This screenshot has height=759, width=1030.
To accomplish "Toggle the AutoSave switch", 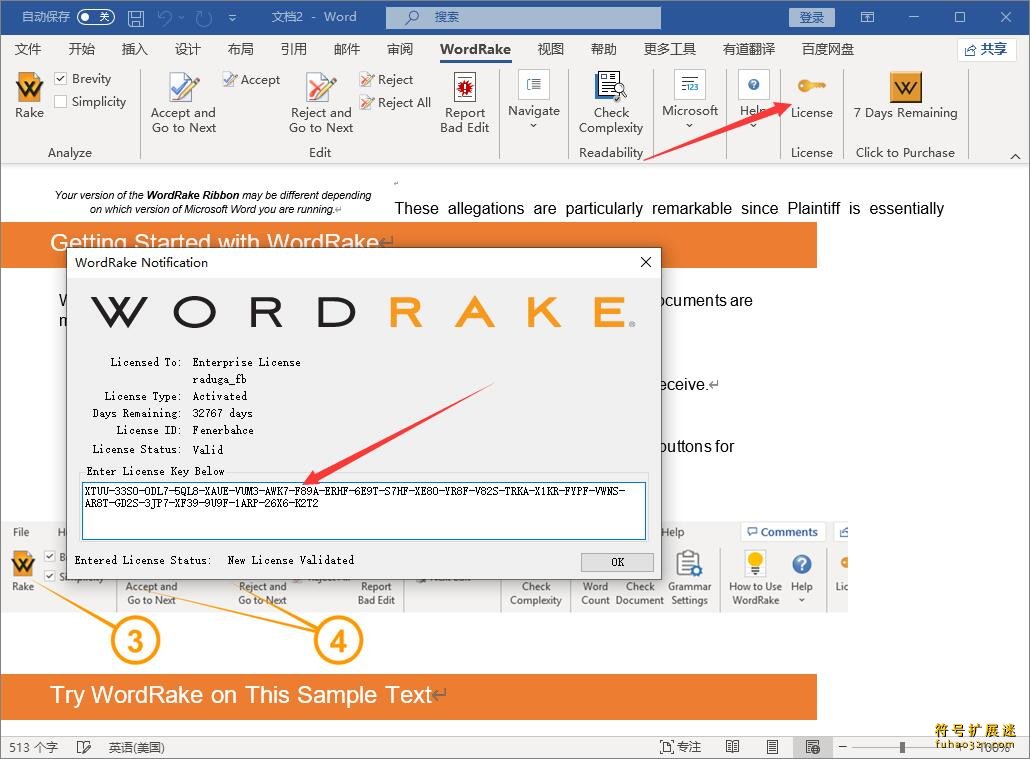I will click(96, 16).
